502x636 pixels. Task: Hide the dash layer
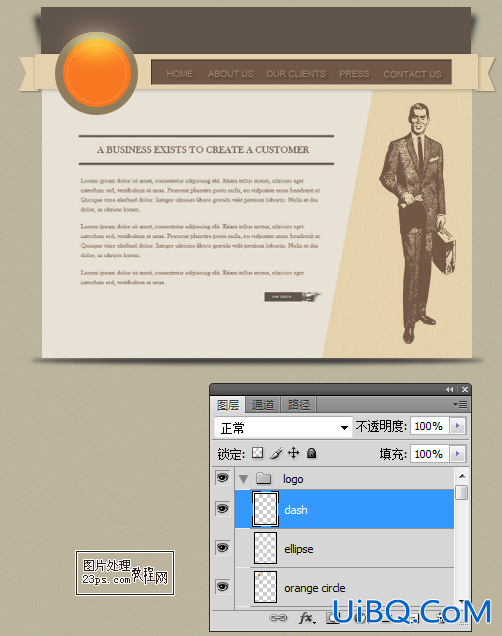pyautogui.click(x=222, y=509)
